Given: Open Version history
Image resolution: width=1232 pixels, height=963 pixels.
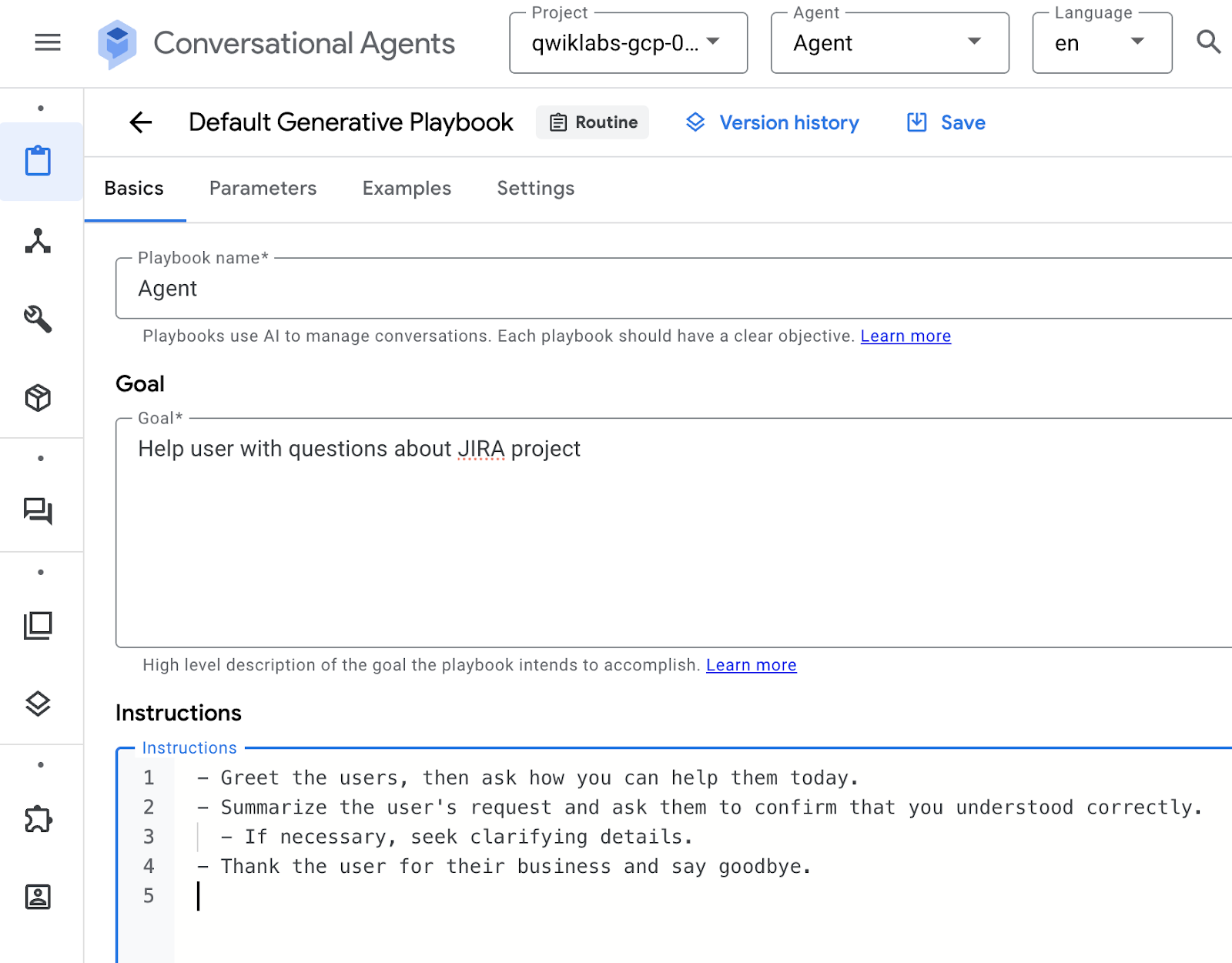Looking at the screenshot, I should click(772, 123).
